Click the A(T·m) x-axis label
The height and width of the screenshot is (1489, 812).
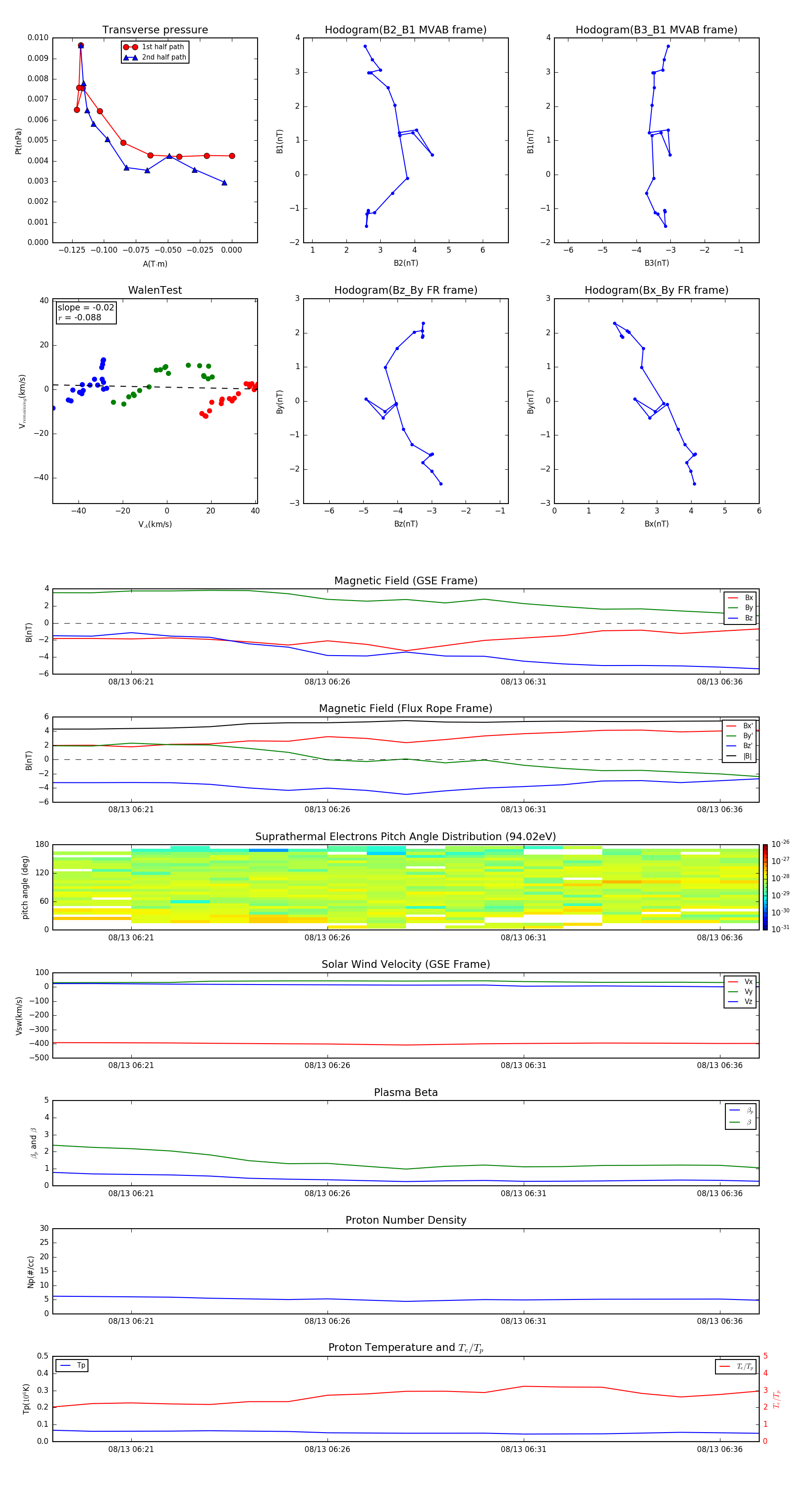[155, 264]
